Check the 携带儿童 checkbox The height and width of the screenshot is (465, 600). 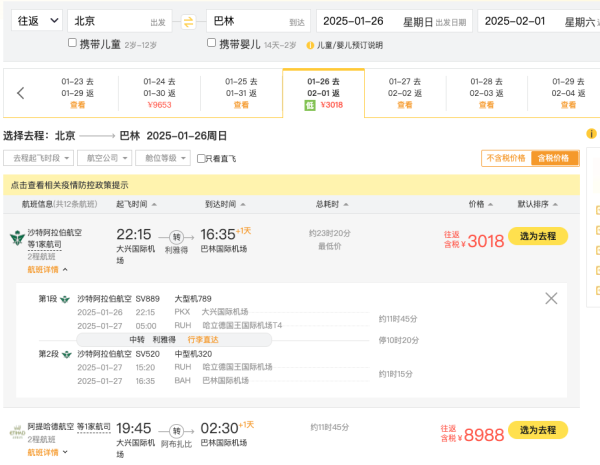pyautogui.click(x=72, y=42)
